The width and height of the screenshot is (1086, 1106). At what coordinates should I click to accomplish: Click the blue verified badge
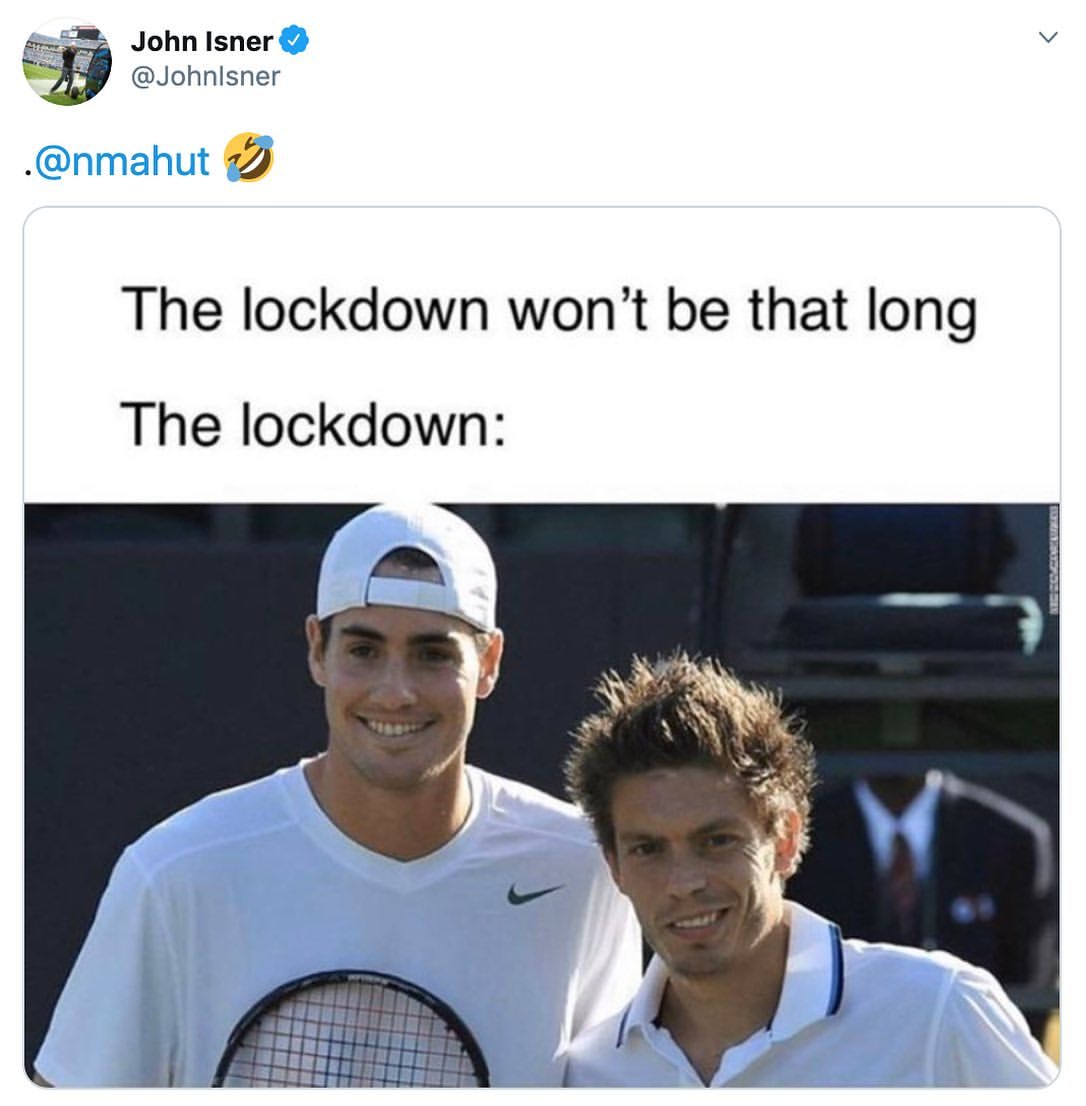pyautogui.click(x=294, y=40)
